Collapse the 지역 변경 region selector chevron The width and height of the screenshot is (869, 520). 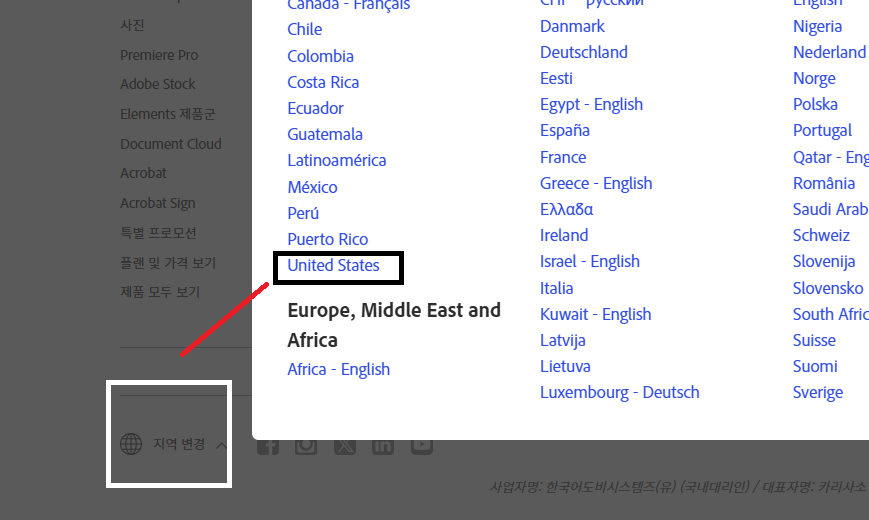pyautogui.click(x=221, y=445)
